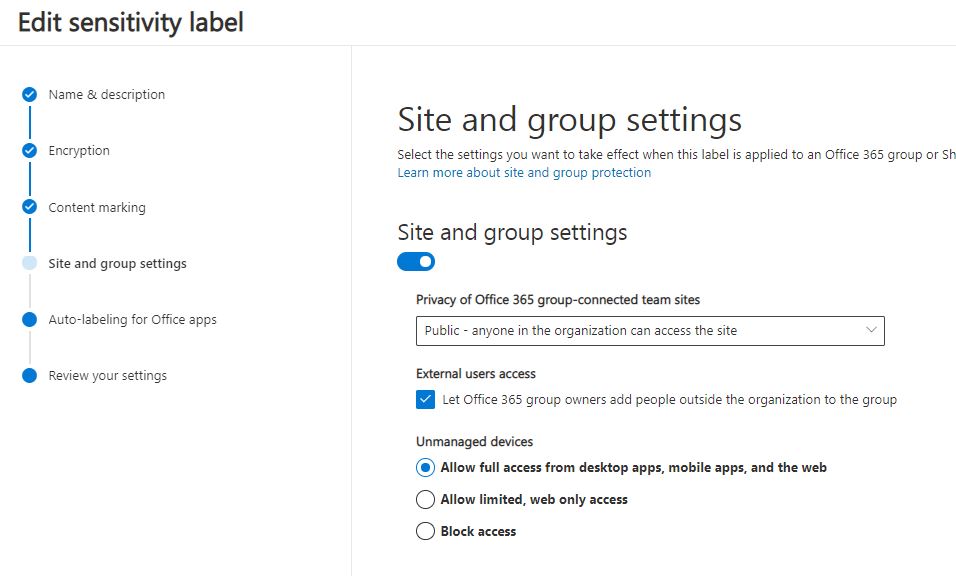Click the Auto-labeling step circle icon
Image resolution: width=956 pixels, height=576 pixels.
pyautogui.click(x=30, y=320)
